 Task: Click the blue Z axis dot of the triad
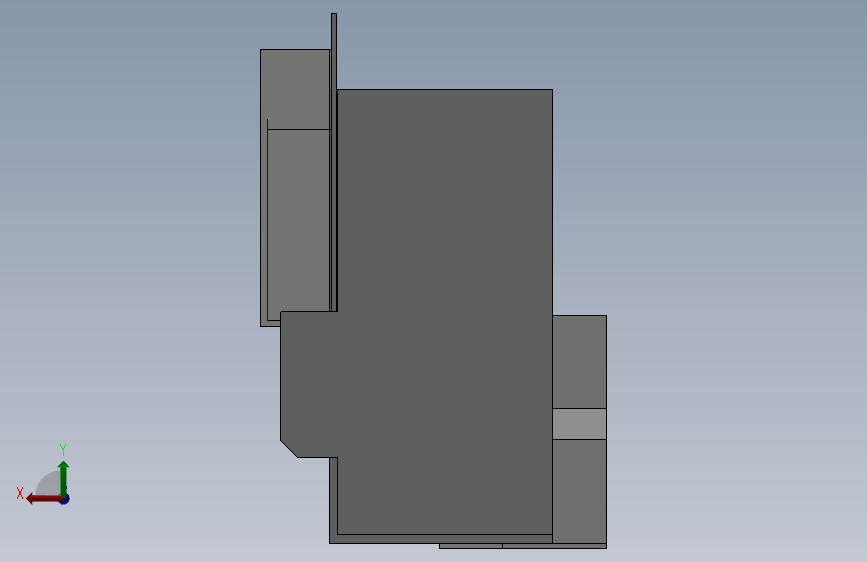65,499
